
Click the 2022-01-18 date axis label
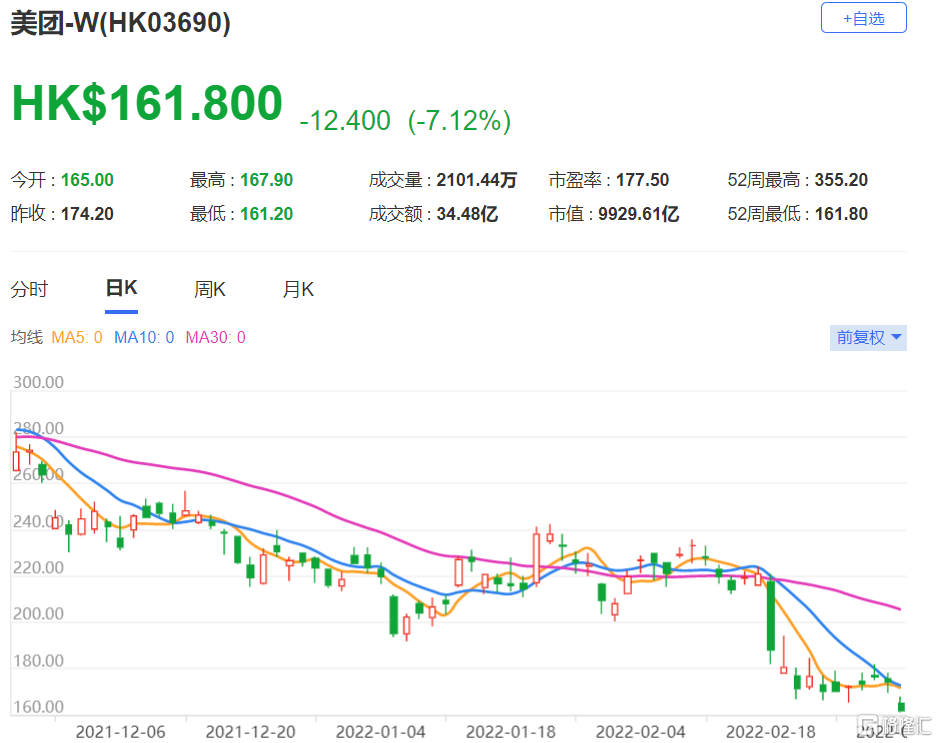(x=511, y=732)
